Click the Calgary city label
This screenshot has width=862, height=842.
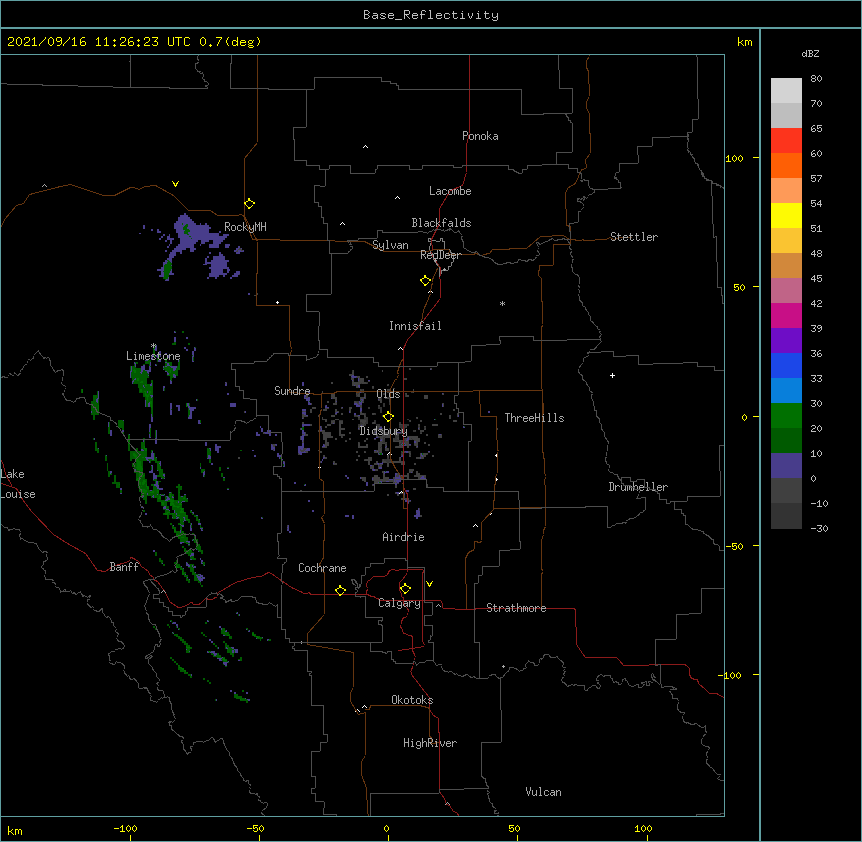coord(399,603)
